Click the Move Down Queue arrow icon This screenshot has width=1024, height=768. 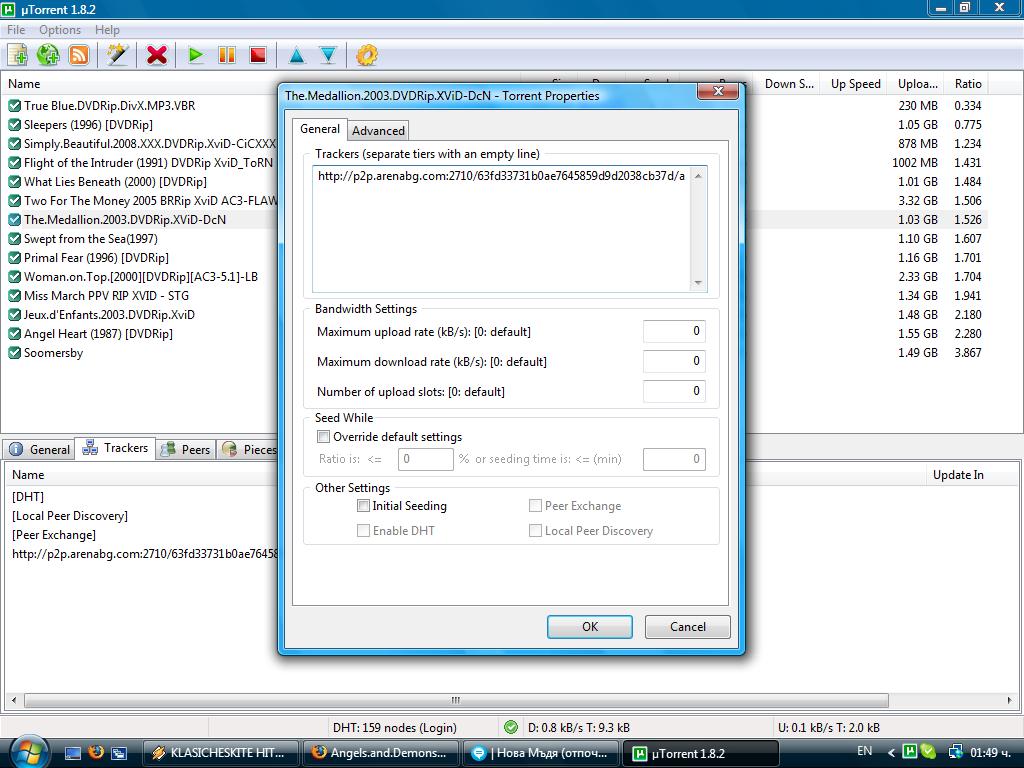[x=328, y=56]
